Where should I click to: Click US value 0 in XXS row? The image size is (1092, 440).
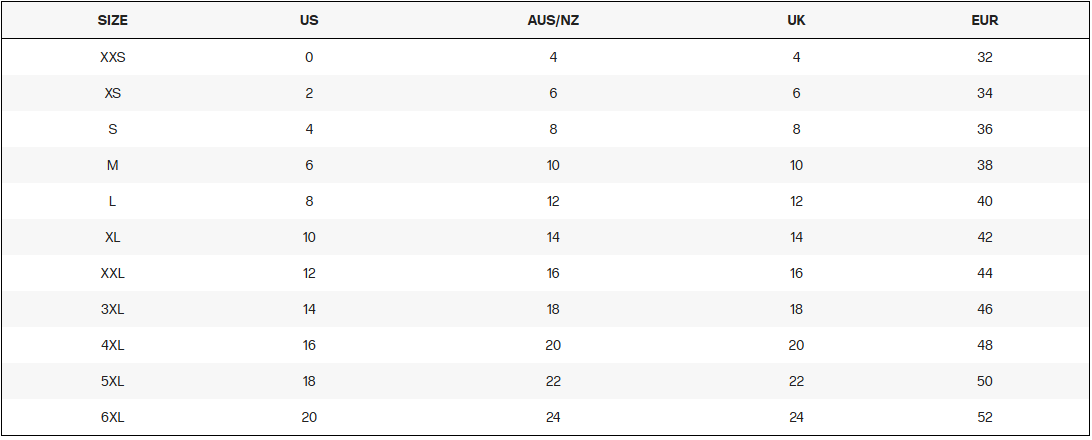tap(309, 57)
